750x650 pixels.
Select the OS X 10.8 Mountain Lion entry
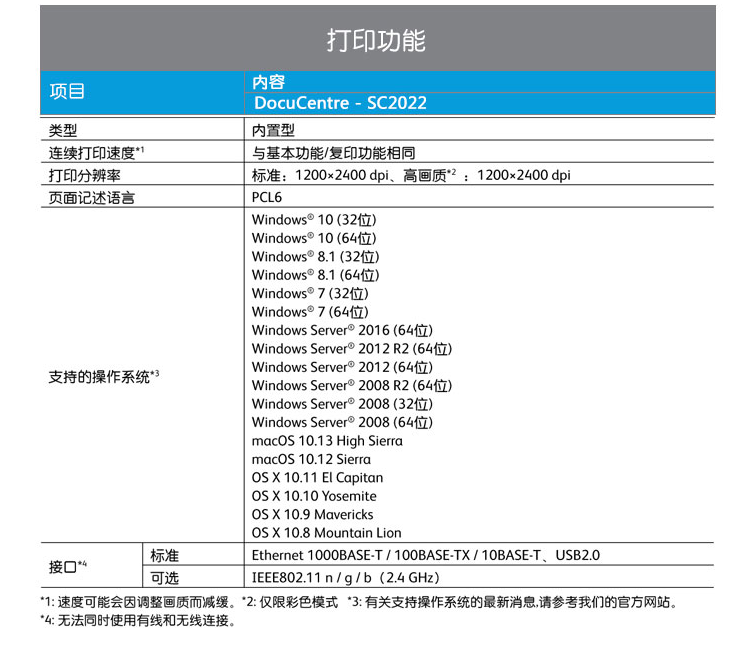click(327, 533)
